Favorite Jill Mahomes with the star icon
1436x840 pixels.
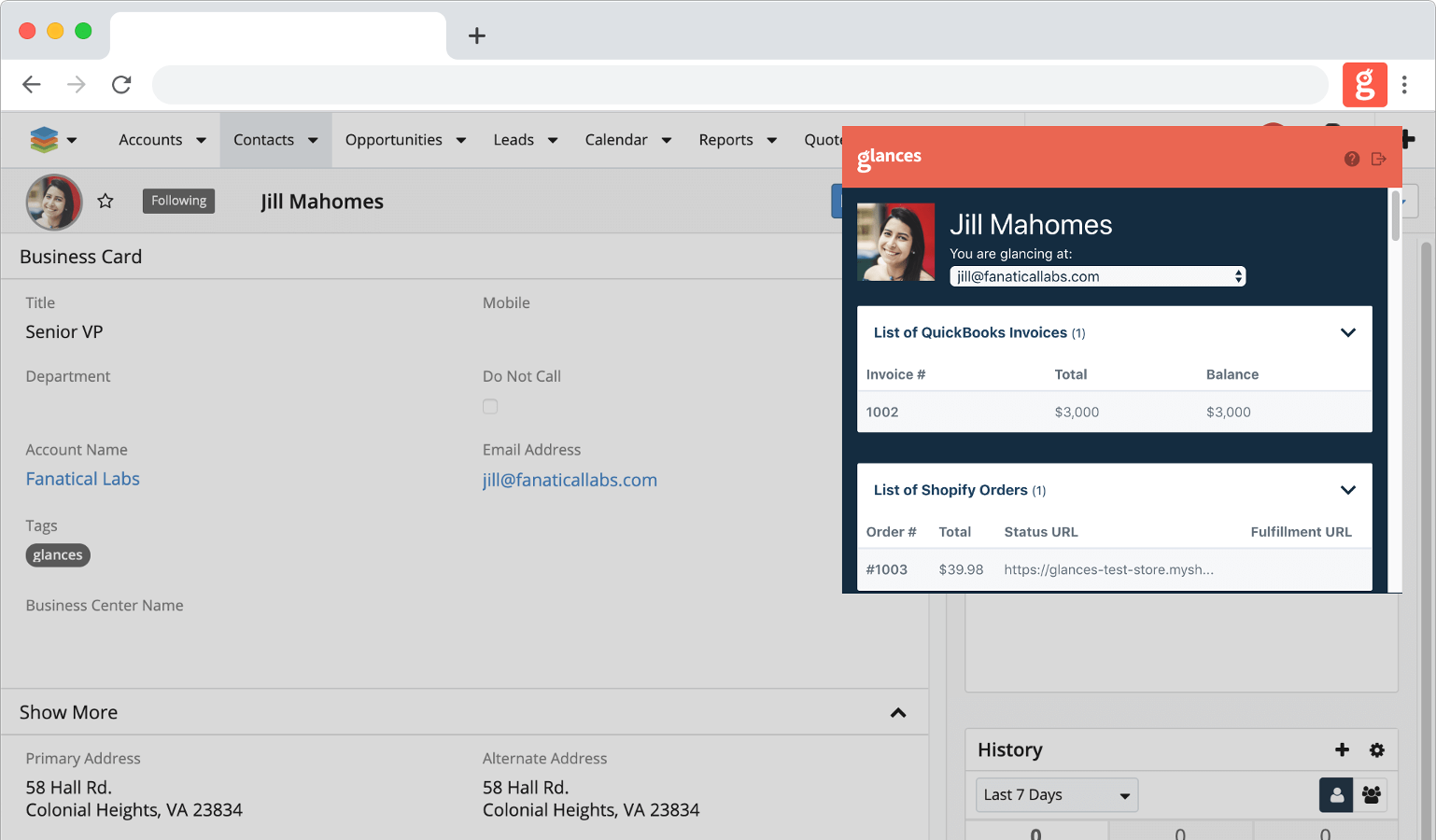pos(106,201)
